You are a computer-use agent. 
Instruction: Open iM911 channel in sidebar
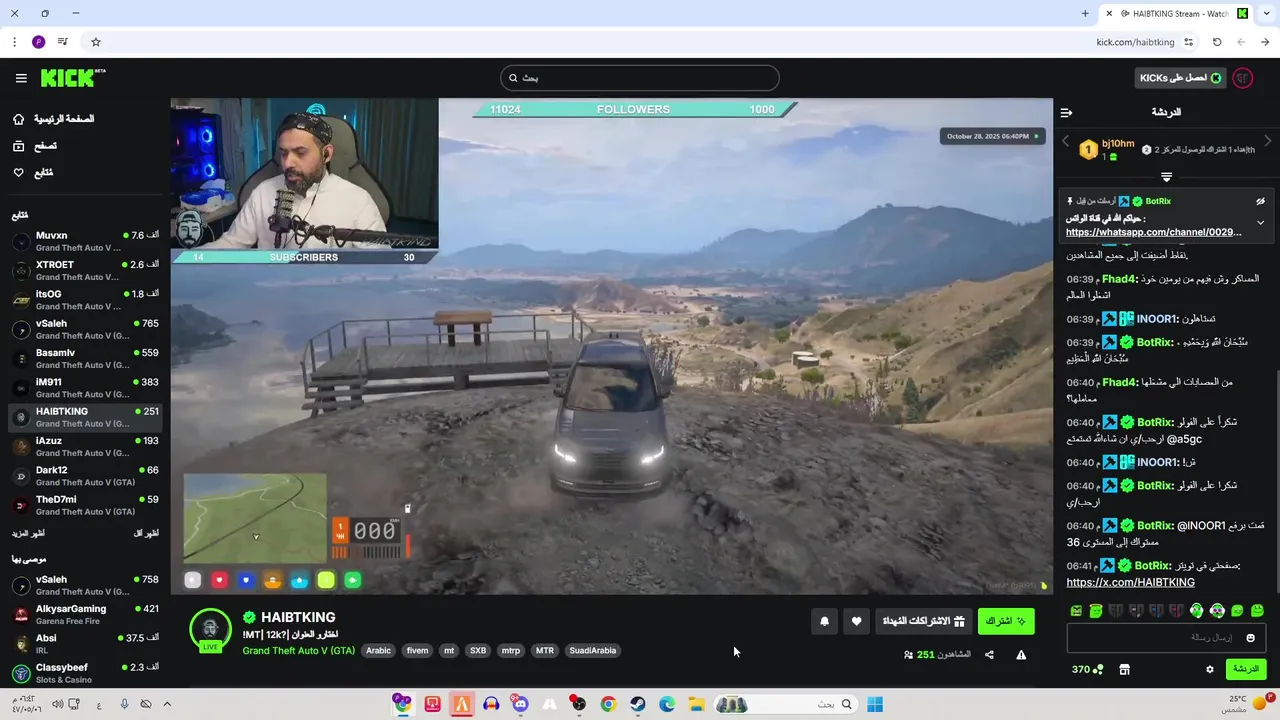click(x=85, y=388)
